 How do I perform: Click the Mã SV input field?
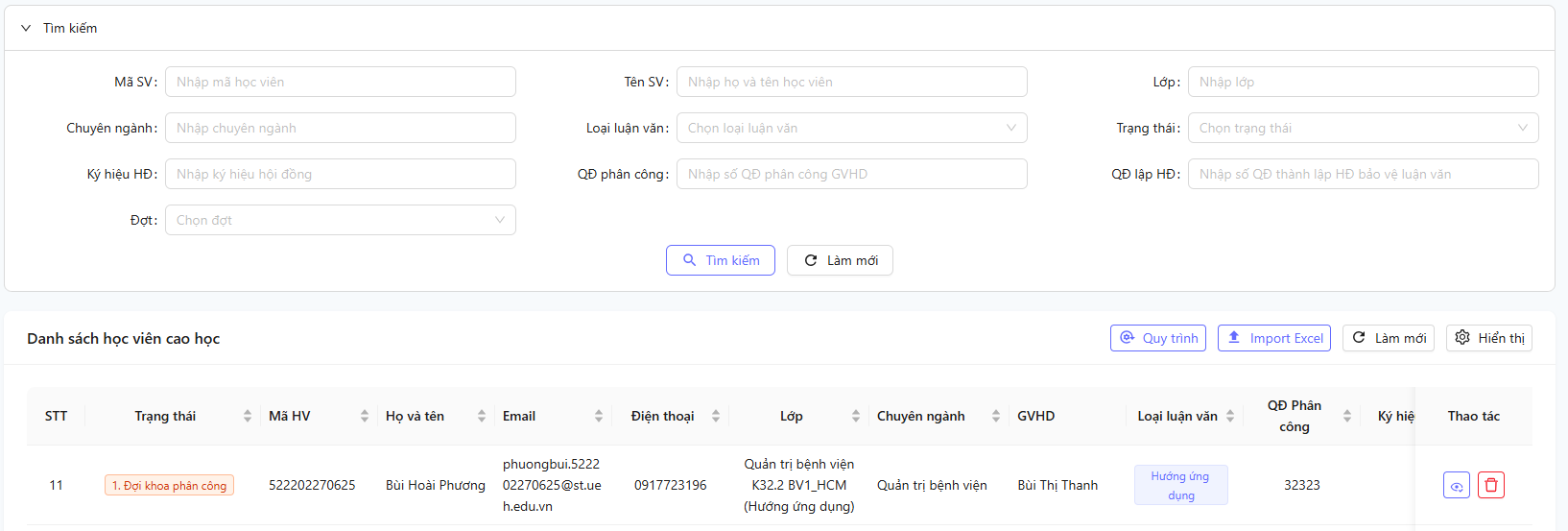340,82
